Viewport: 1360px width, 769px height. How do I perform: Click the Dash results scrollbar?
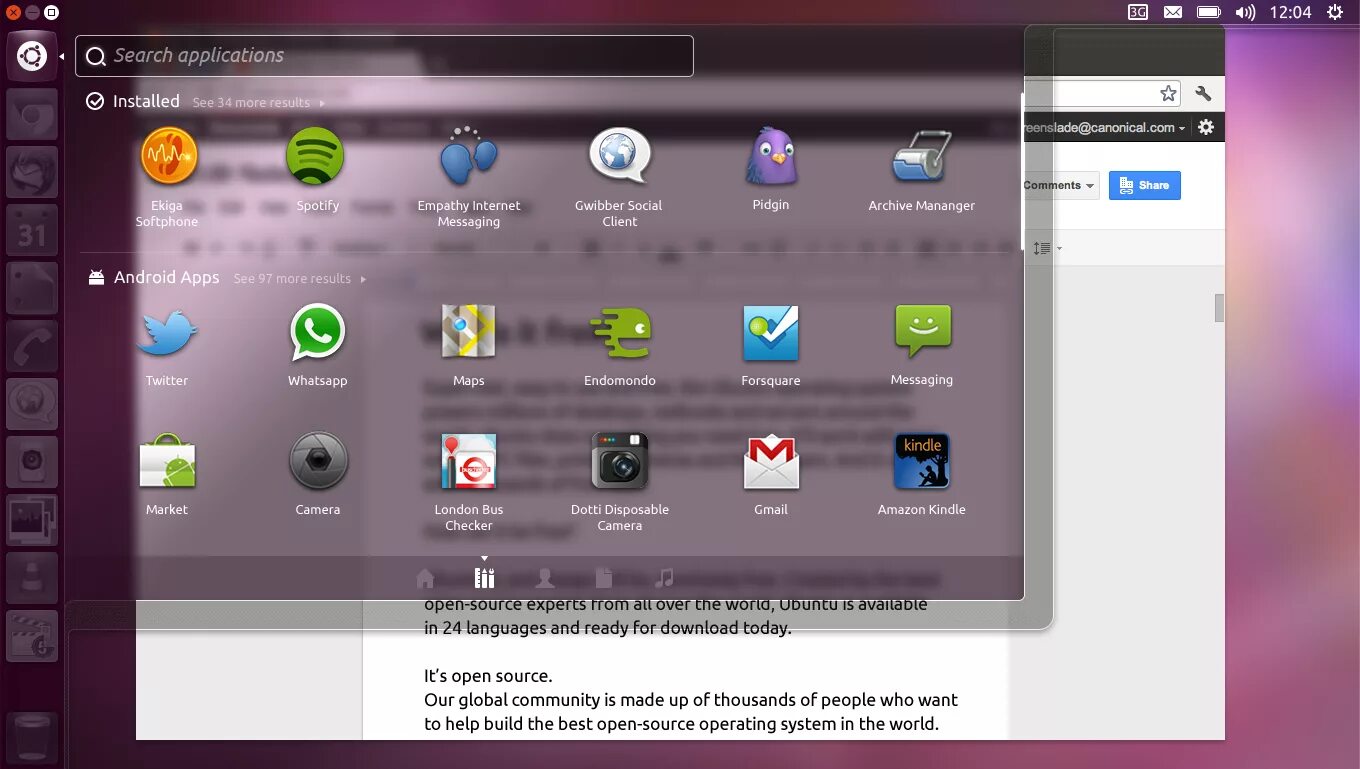1022,171
